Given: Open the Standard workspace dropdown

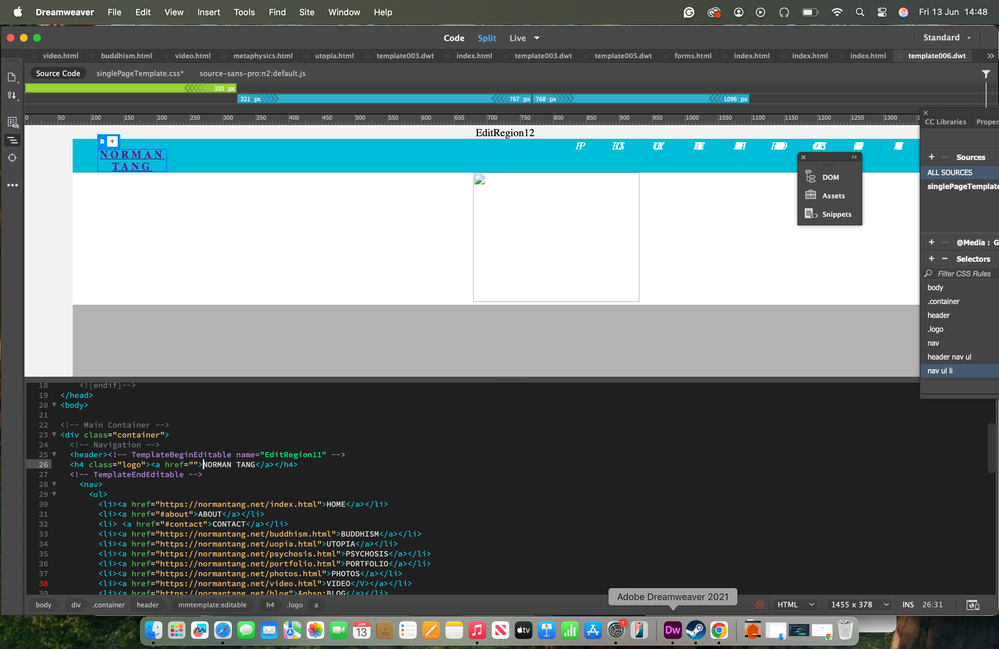Looking at the screenshot, I should coord(947,38).
